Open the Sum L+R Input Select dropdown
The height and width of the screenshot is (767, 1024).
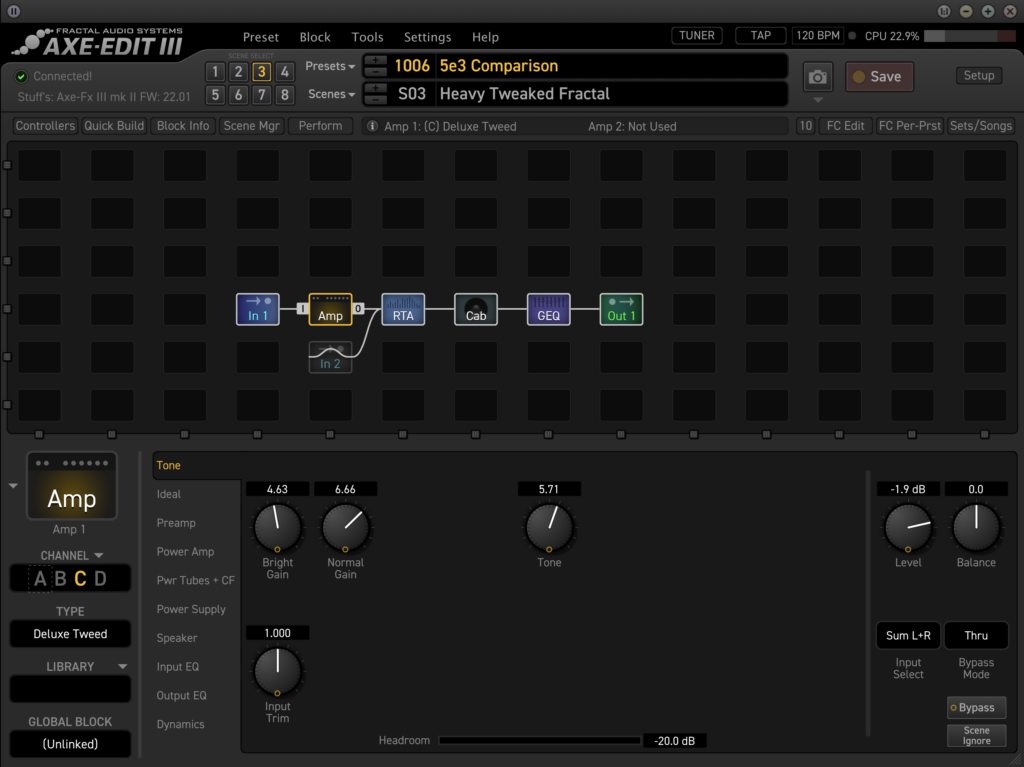coord(908,635)
